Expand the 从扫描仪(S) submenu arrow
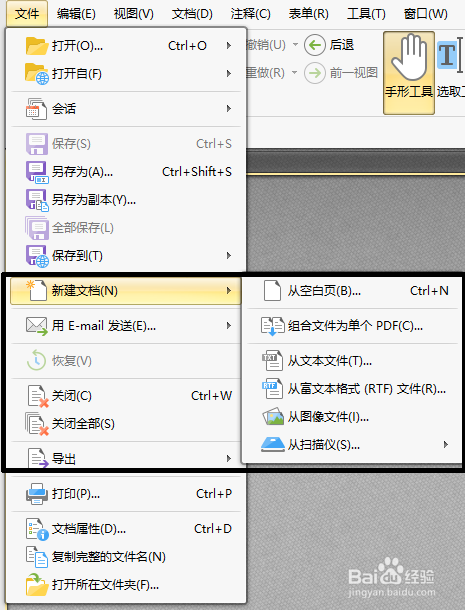The width and height of the screenshot is (465, 610). (x=446, y=444)
